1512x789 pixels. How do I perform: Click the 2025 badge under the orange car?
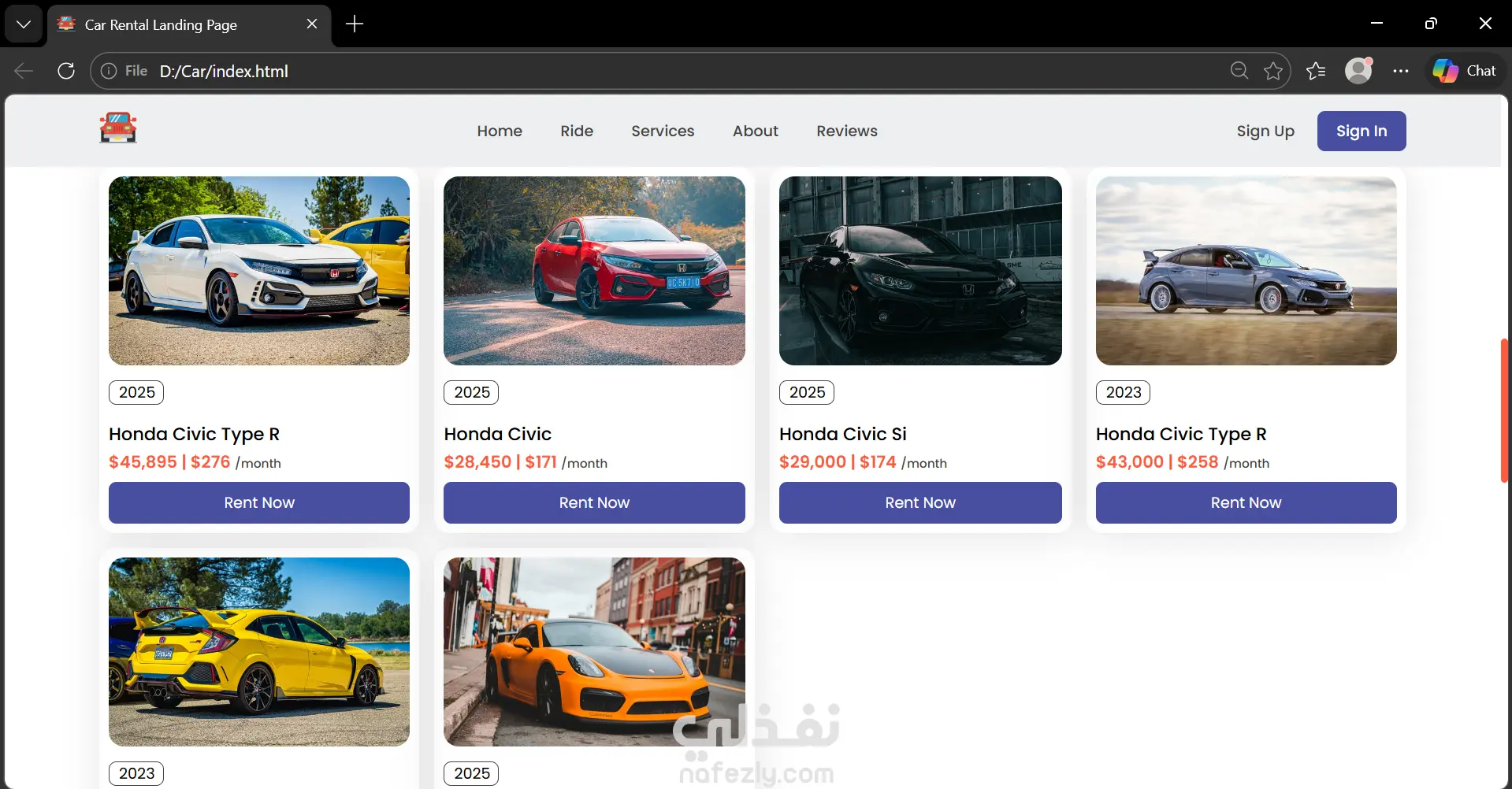471,773
